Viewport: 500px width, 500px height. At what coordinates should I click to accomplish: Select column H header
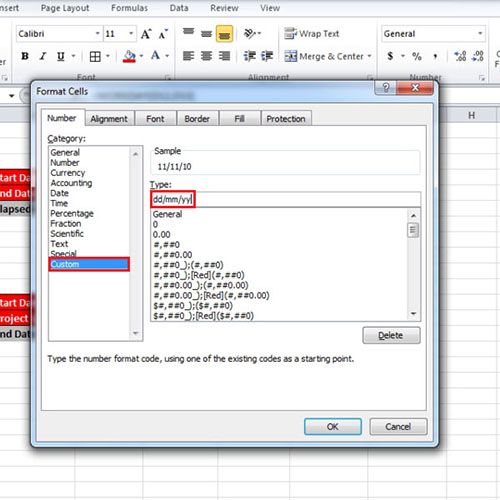coord(471,115)
